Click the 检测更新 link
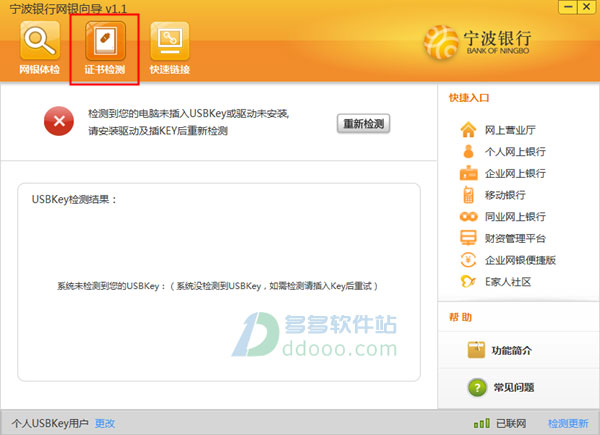 [568, 423]
